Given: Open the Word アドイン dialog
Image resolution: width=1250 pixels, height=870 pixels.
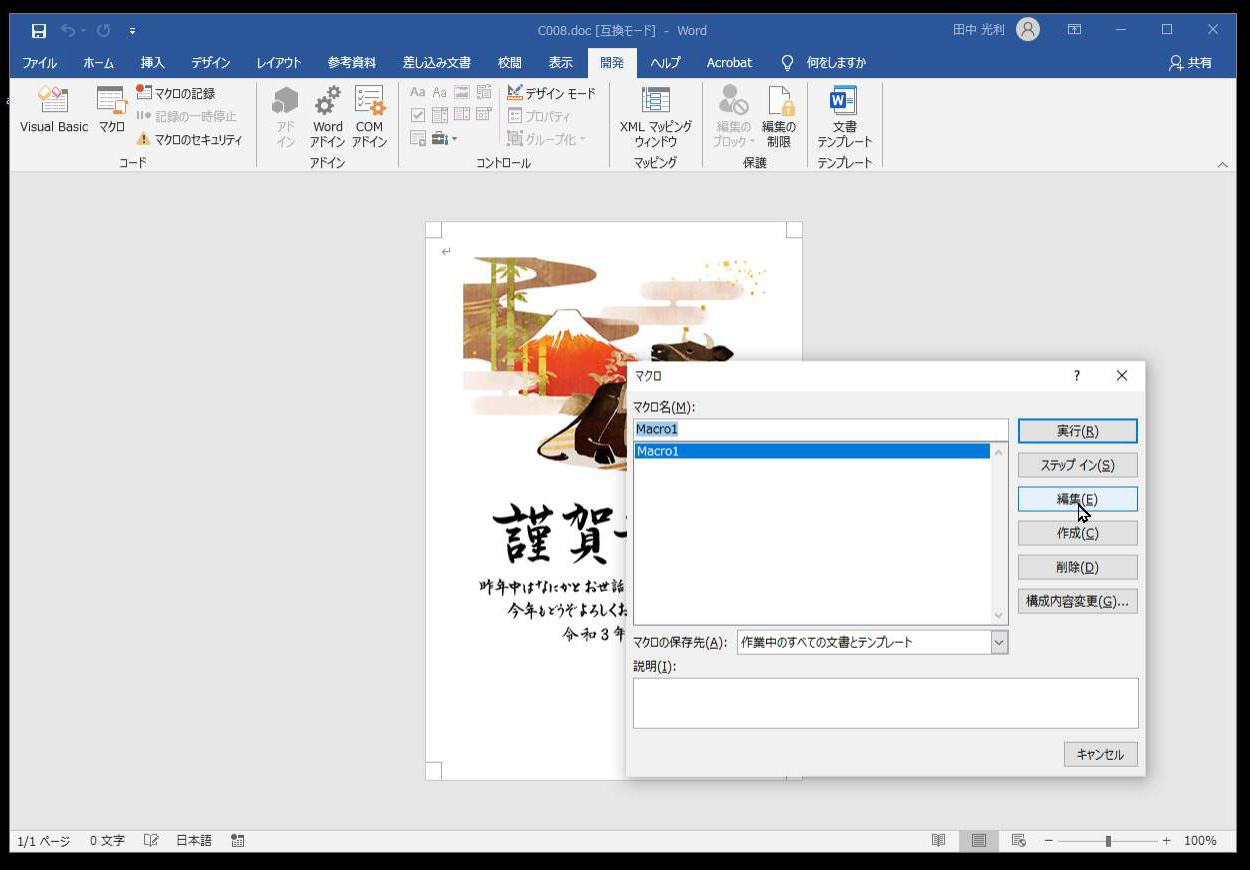Looking at the screenshot, I should tap(327, 117).
